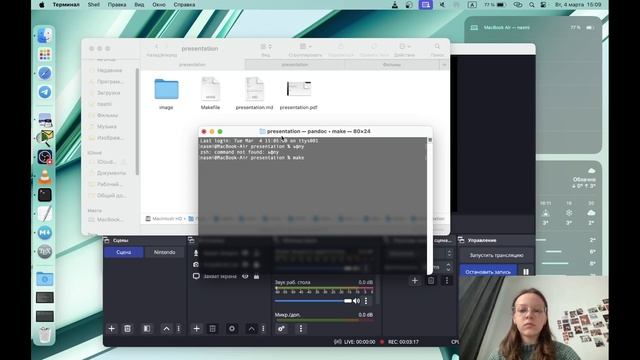Viewport: 640px width, 360px height.
Task: Open Finder group-by dropdown
Action: 305,47
